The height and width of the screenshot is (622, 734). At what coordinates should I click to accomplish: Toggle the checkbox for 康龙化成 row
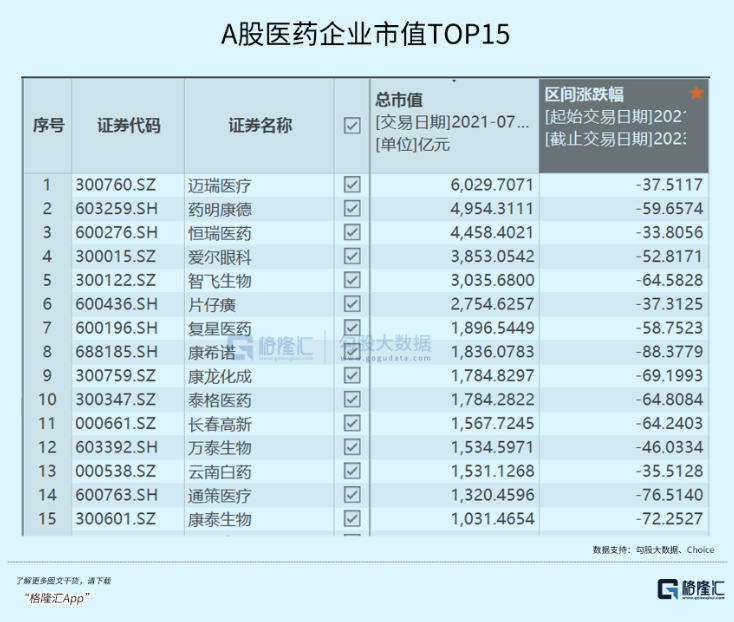[x=352, y=375]
